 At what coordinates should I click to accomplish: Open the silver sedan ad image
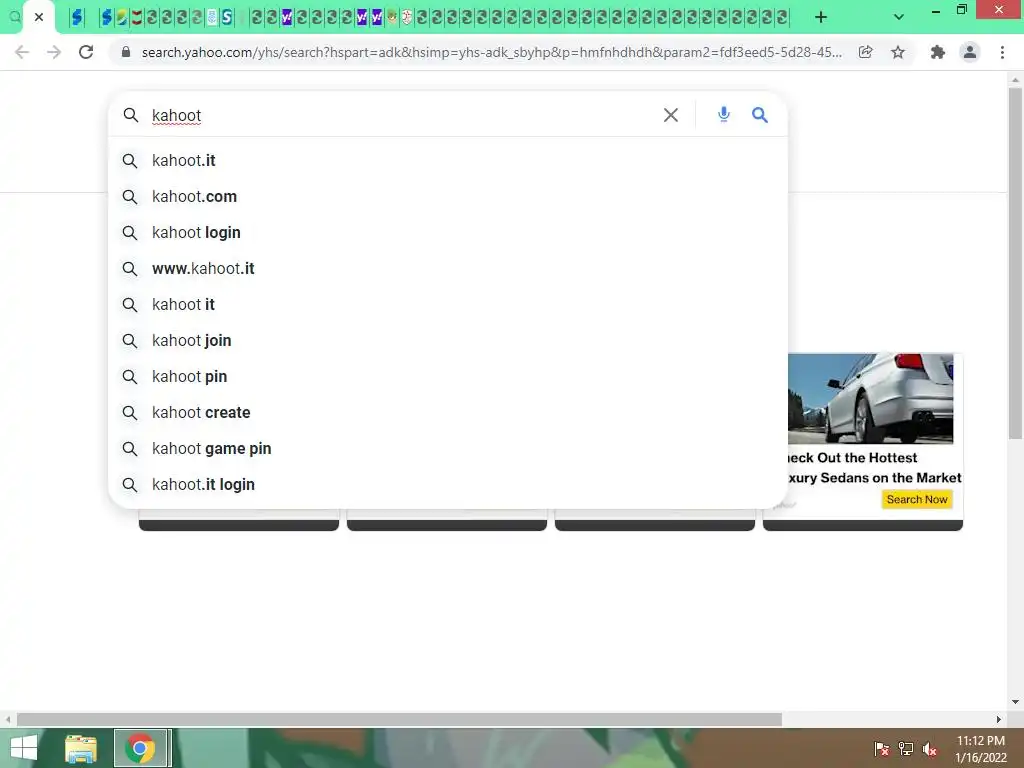tap(871, 399)
